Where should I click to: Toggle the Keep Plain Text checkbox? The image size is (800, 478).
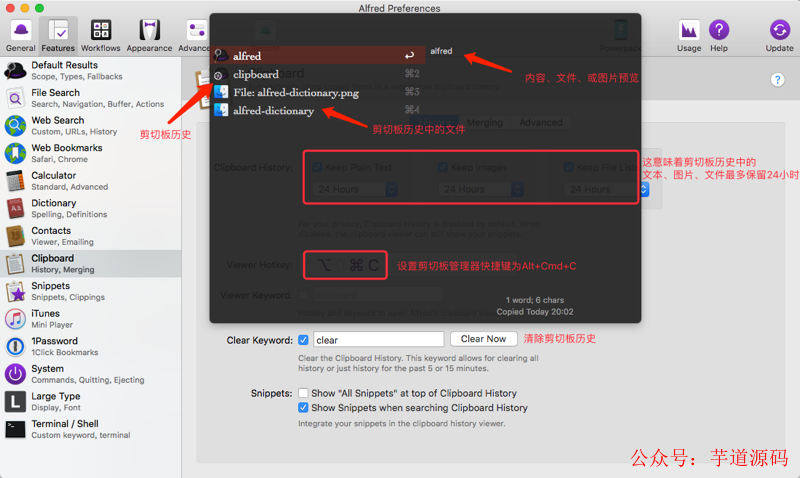tap(317, 167)
